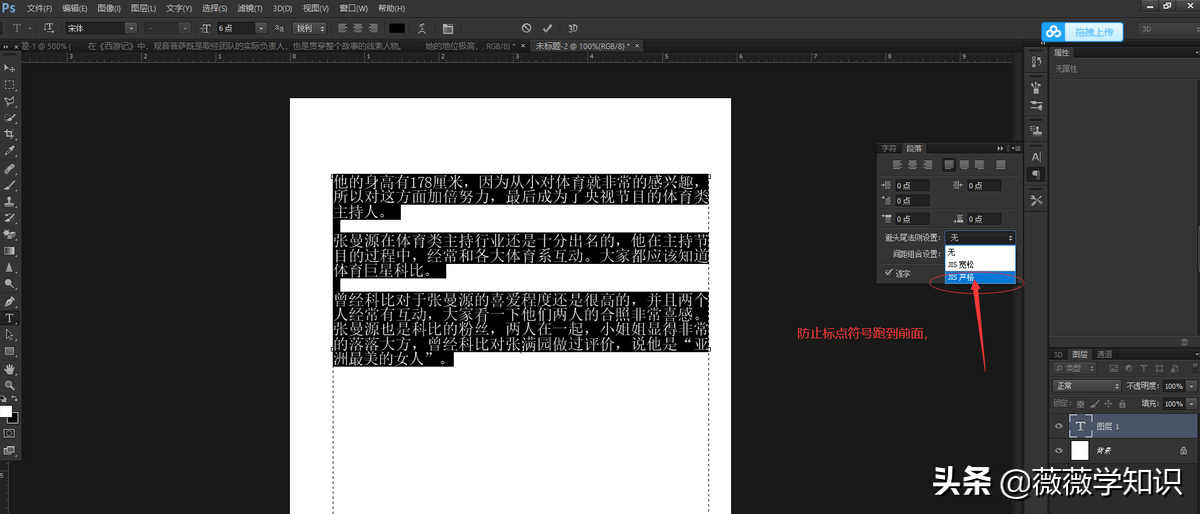Switch to the 字符 panel tab
This screenshot has width=1200, height=514.
[889, 148]
